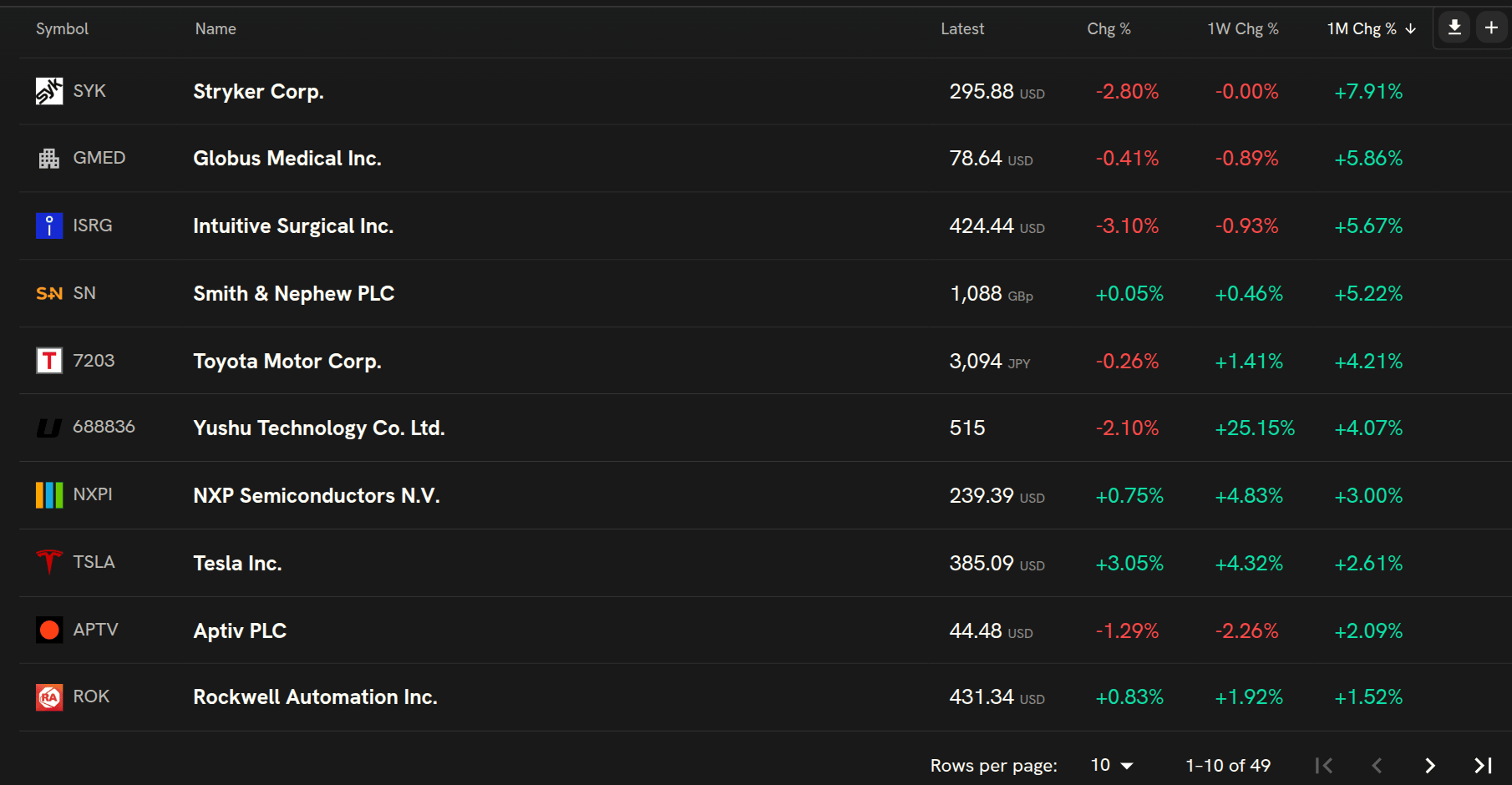This screenshot has width=1512, height=785.
Task: Select the TSLA ticker symbol
Action: 94,562
